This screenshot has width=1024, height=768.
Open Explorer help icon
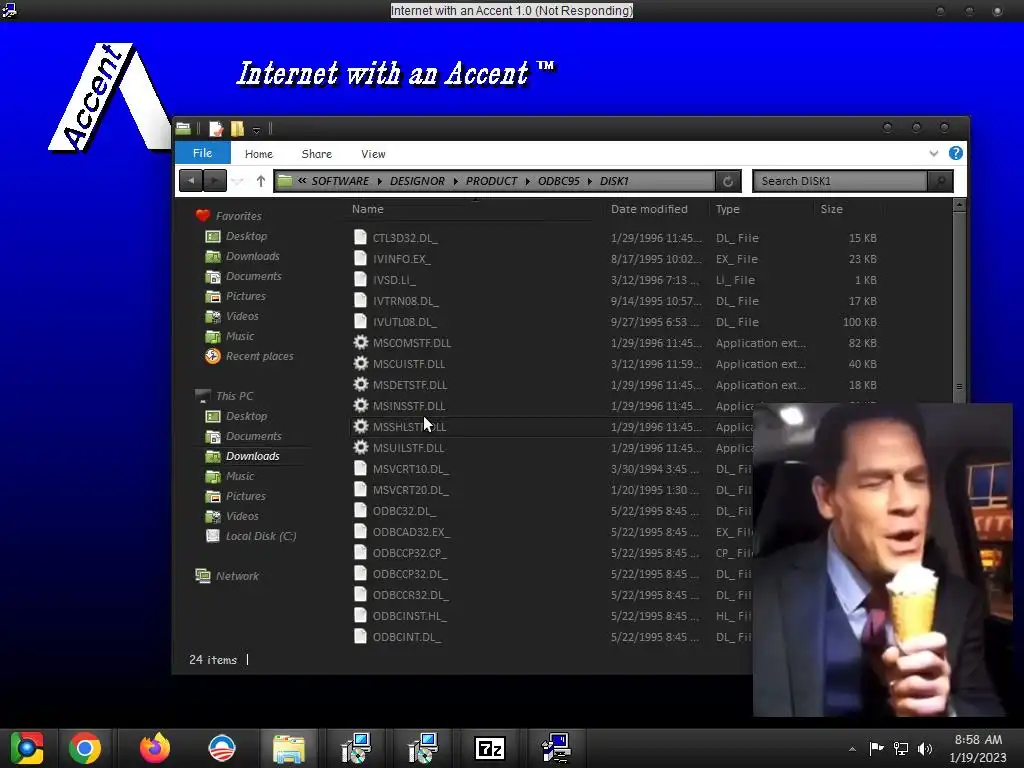tap(955, 153)
